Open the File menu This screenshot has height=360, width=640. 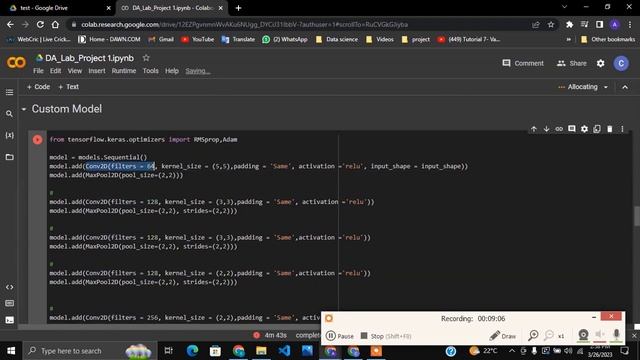coord(38,71)
